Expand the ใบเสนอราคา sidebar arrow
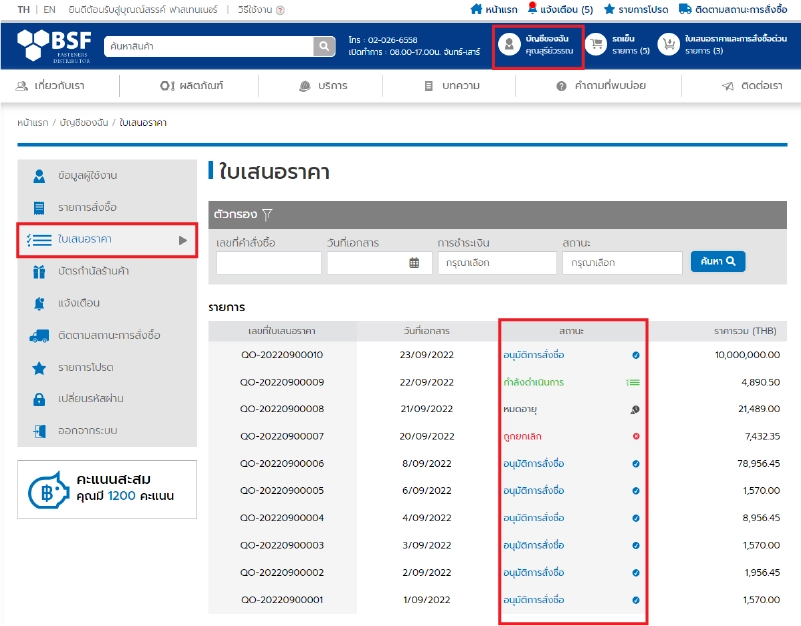 tap(183, 240)
